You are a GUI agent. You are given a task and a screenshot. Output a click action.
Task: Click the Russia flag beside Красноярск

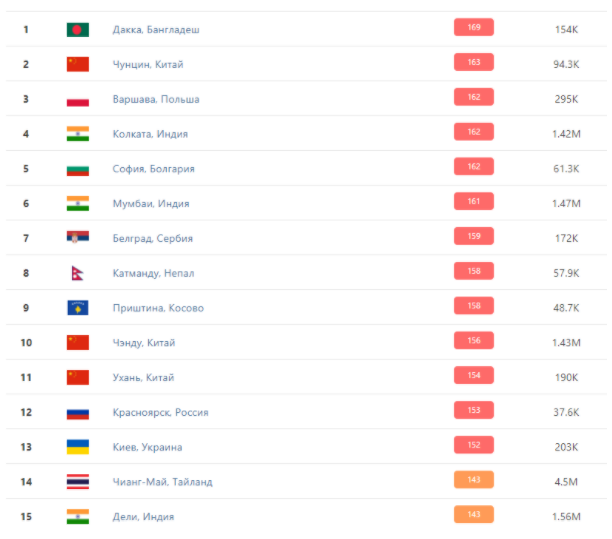78,413
